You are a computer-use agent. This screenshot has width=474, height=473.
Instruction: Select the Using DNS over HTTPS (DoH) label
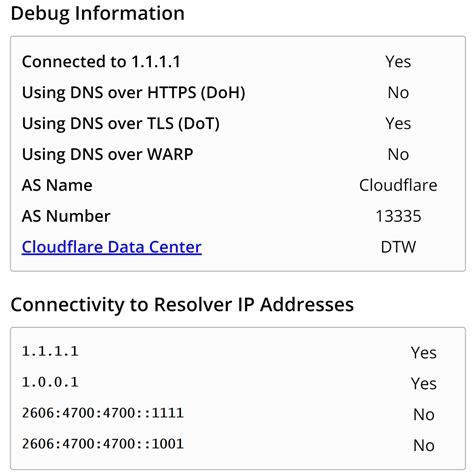point(134,93)
